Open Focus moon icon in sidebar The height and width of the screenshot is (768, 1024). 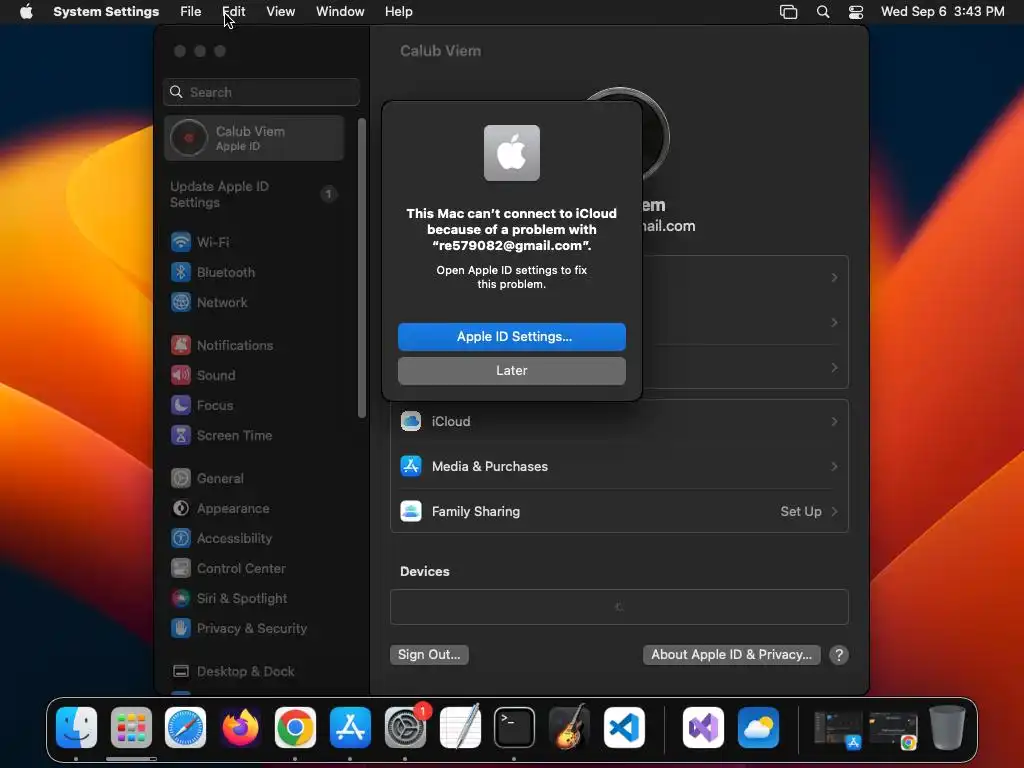(x=181, y=405)
